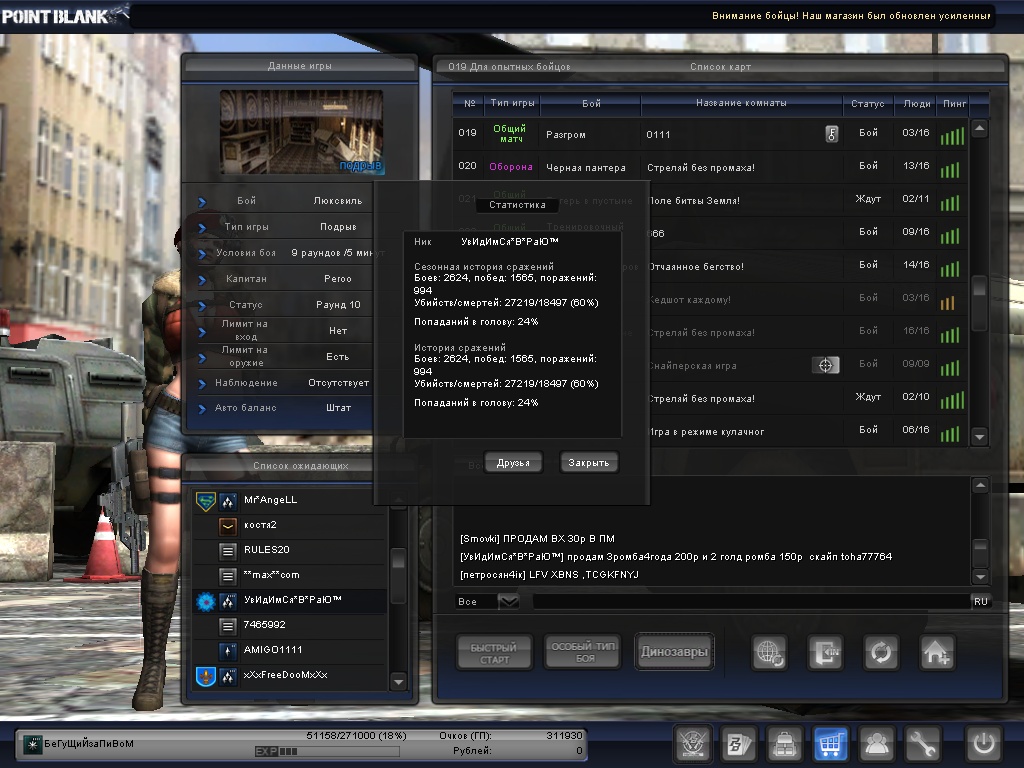Sort rooms by the Пинг column header
The height and width of the screenshot is (768, 1024).
954,103
